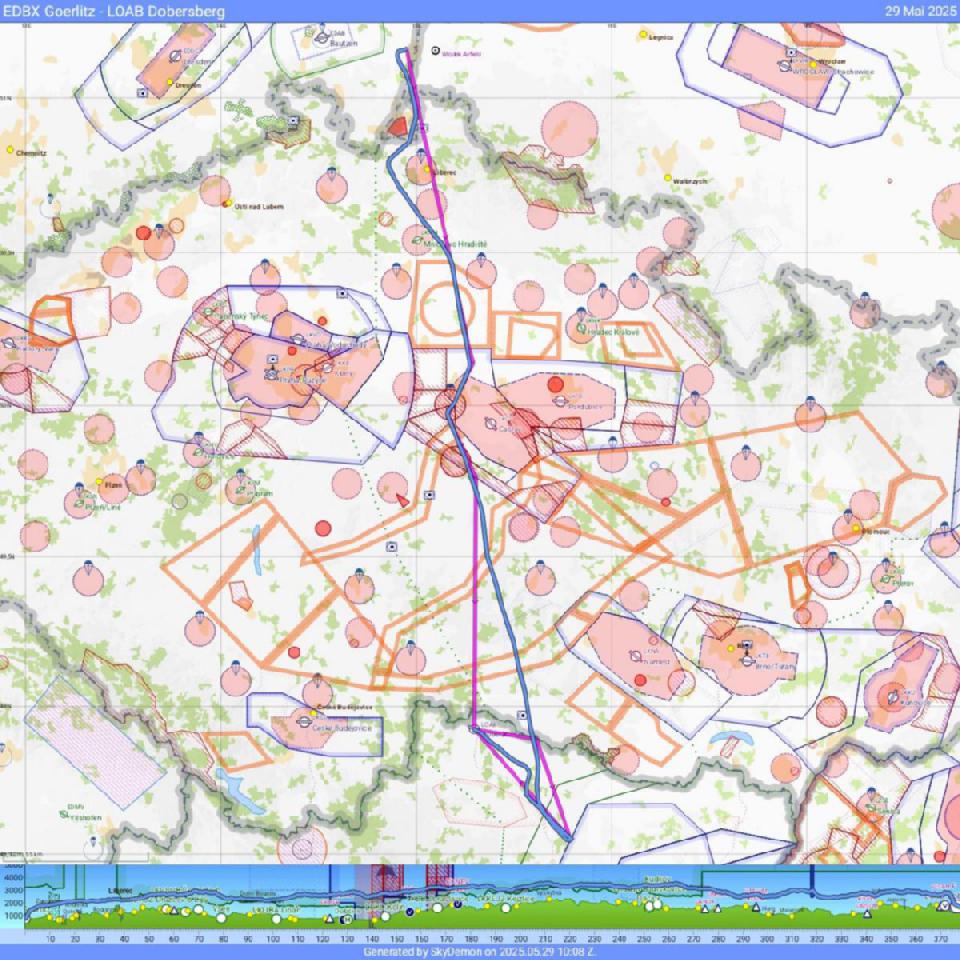Select the Mnichovo Hradiste airfield icon
The height and width of the screenshot is (960, 960).
pos(417,240)
